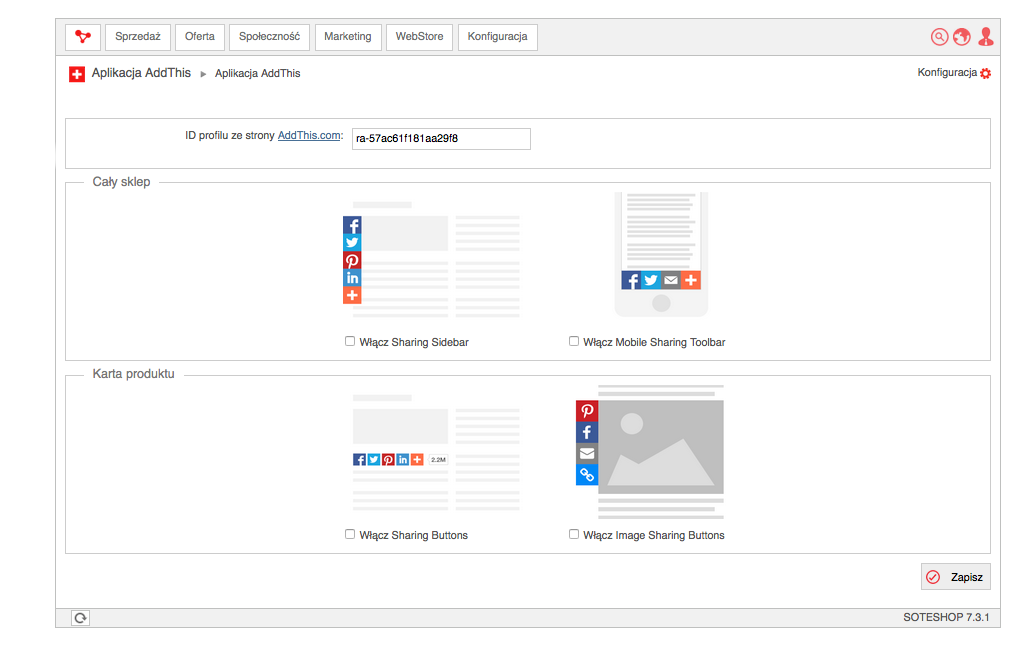Focus the AddThis profile ID input field

click(441, 139)
